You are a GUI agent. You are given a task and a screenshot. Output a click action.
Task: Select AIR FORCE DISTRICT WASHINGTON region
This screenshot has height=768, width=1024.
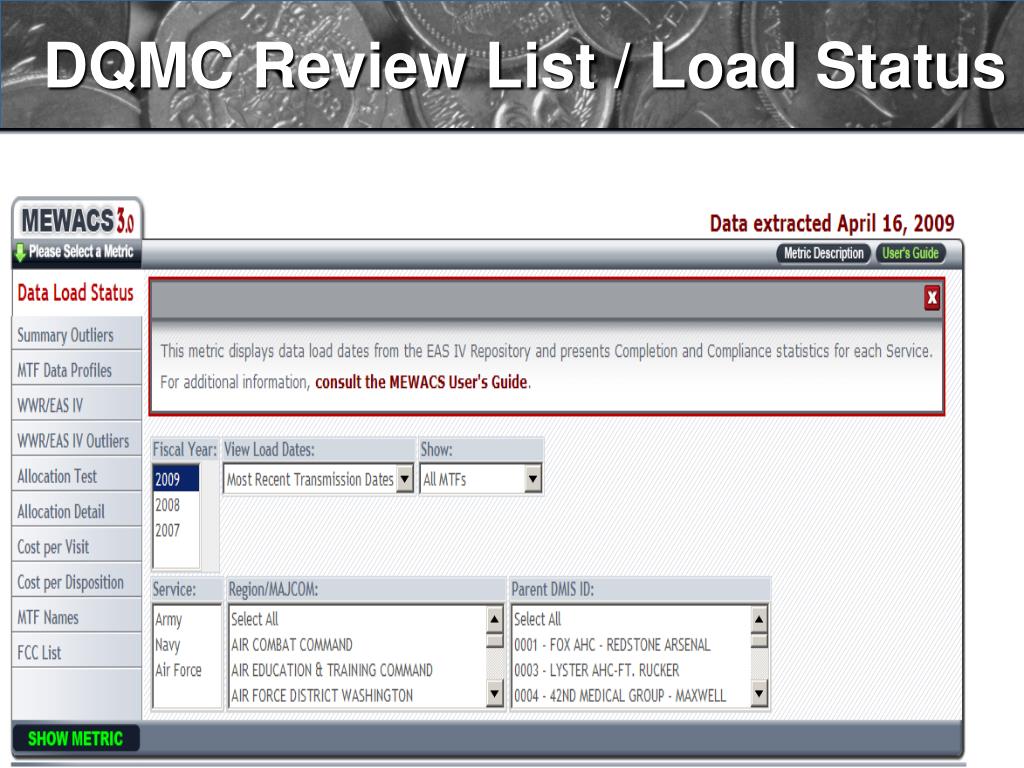coord(358,696)
